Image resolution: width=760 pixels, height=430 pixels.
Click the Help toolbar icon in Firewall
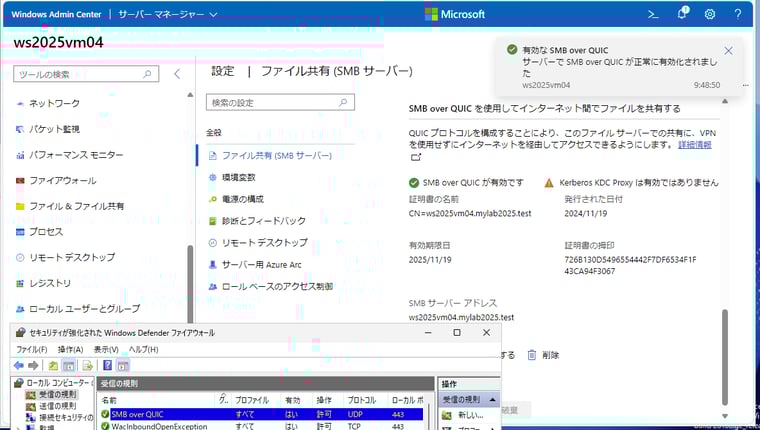(x=108, y=366)
